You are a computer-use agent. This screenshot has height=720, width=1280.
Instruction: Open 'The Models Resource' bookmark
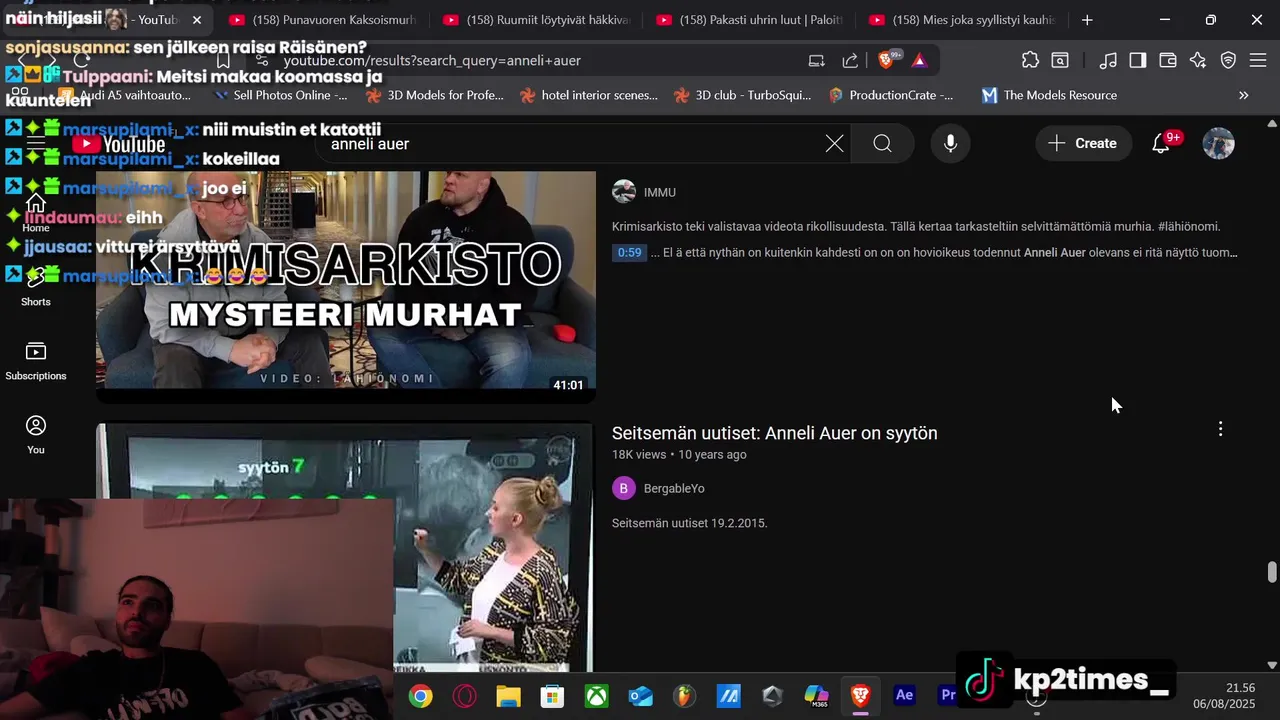point(1049,95)
